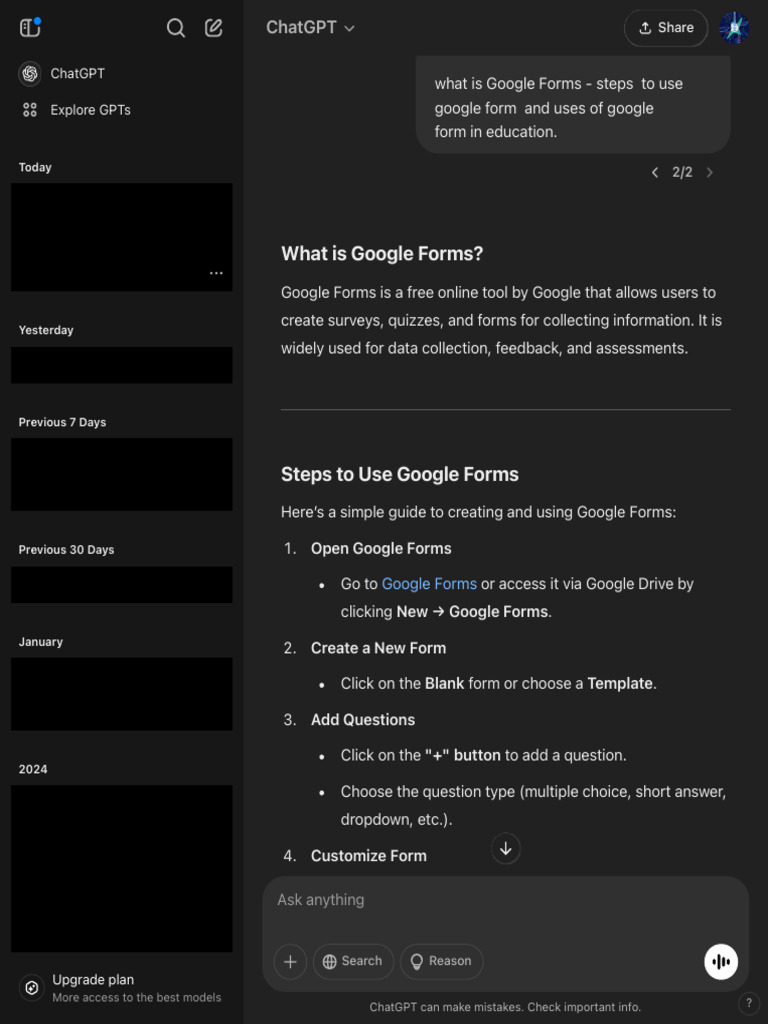Click the 'Create a New Form' step
The height and width of the screenshot is (1024, 768).
(x=378, y=648)
